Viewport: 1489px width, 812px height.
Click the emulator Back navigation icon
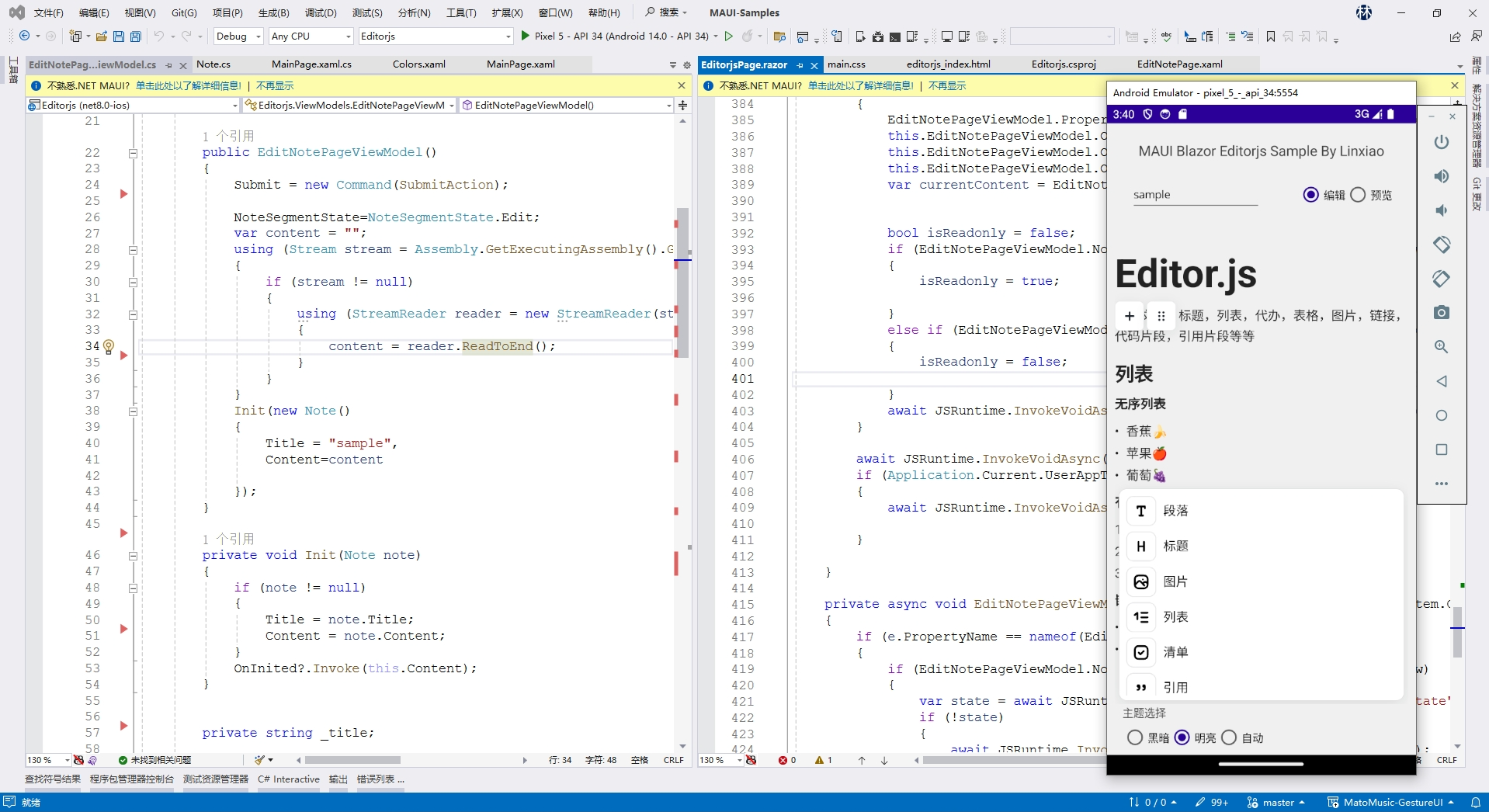[x=1442, y=381]
